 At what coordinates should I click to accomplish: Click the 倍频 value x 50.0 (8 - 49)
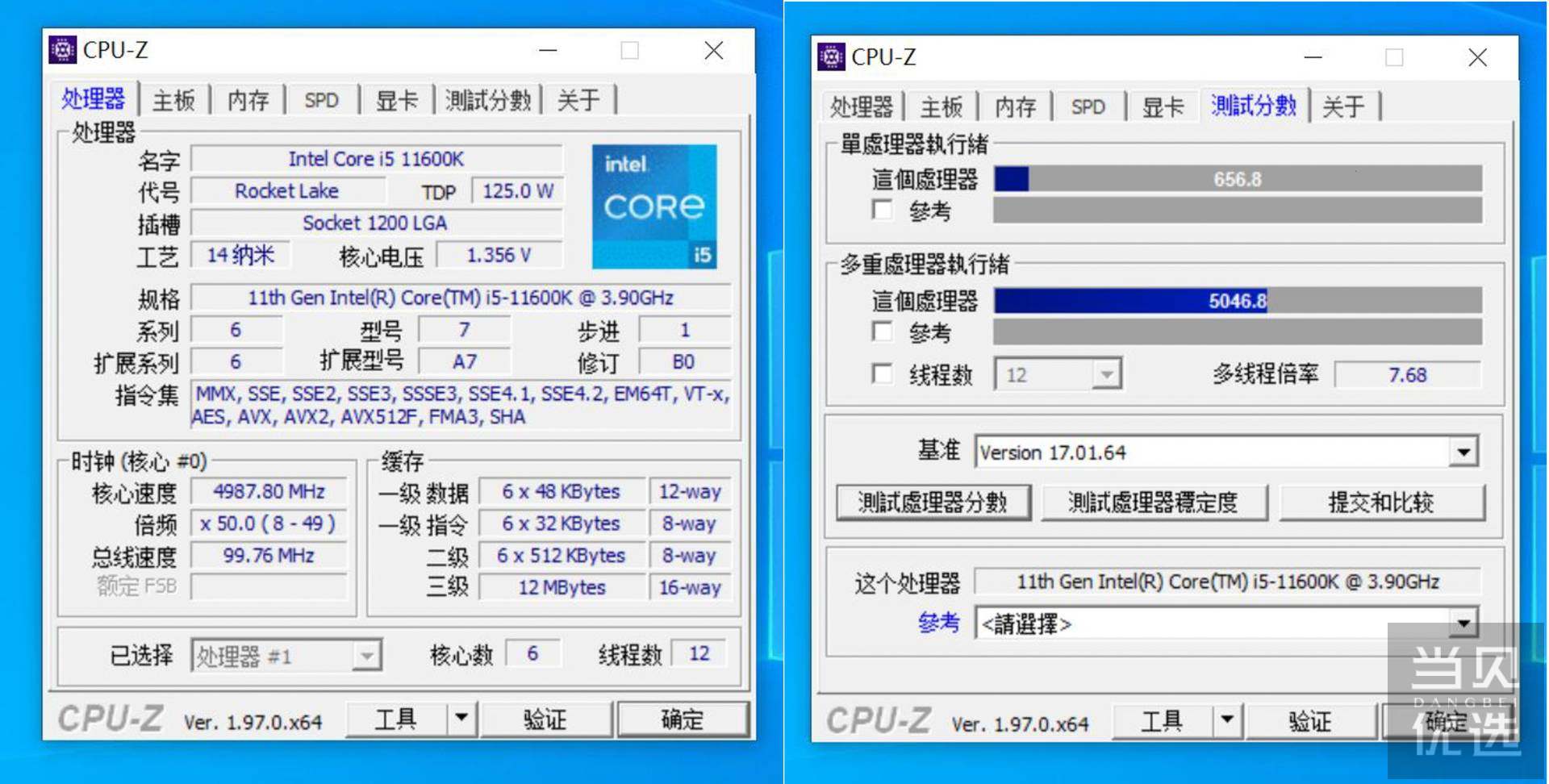tap(269, 523)
